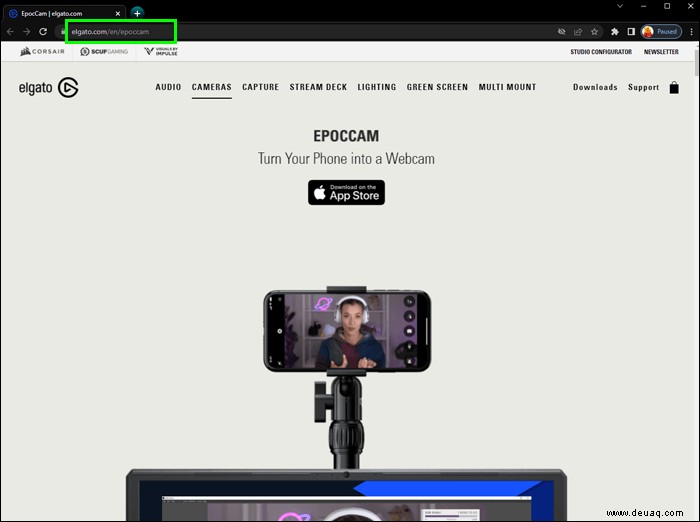Close the EpocCam browser tab
The height and width of the screenshot is (522, 700).
(x=118, y=13)
